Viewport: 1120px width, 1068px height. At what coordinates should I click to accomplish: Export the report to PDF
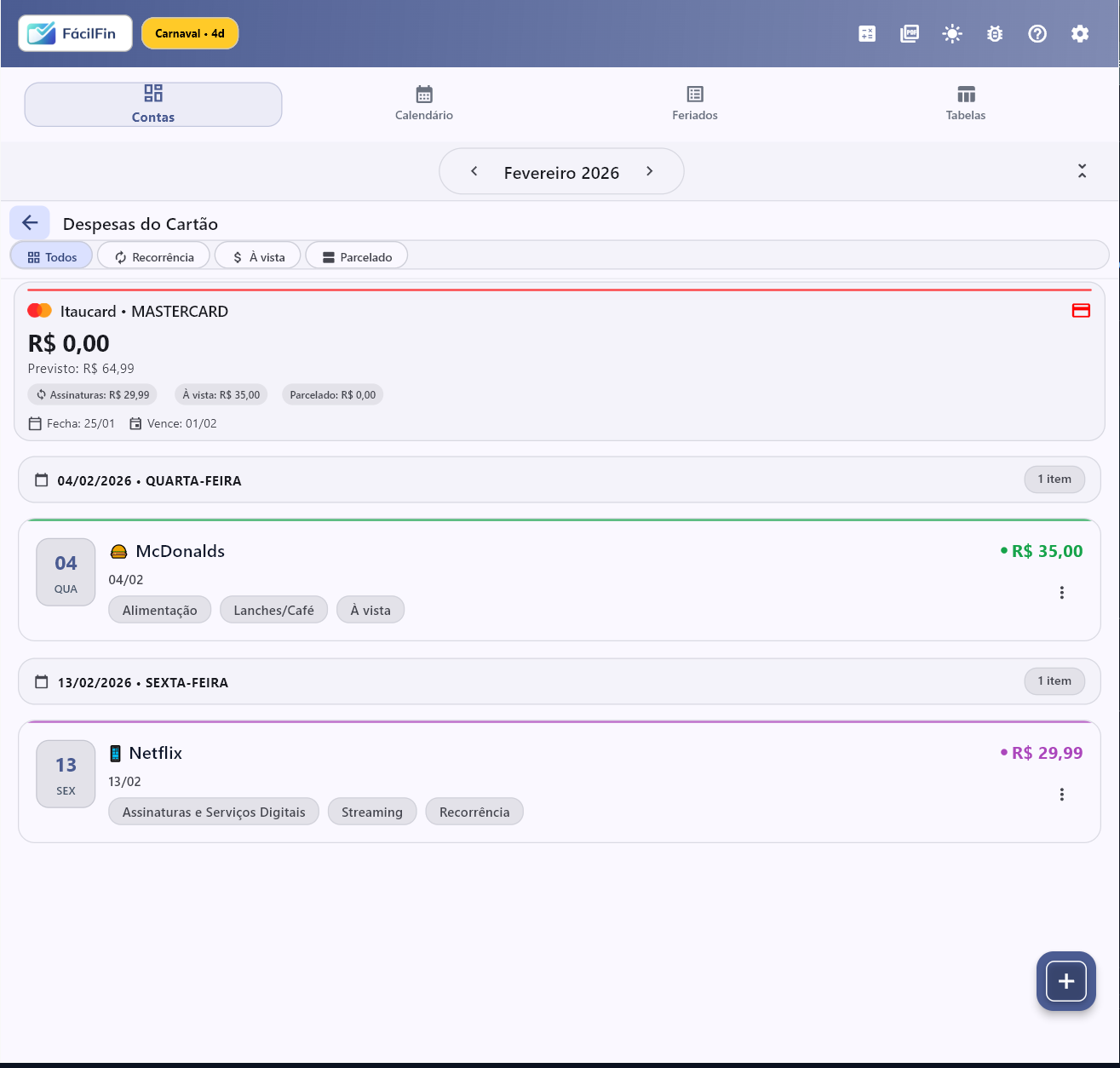click(x=909, y=33)
